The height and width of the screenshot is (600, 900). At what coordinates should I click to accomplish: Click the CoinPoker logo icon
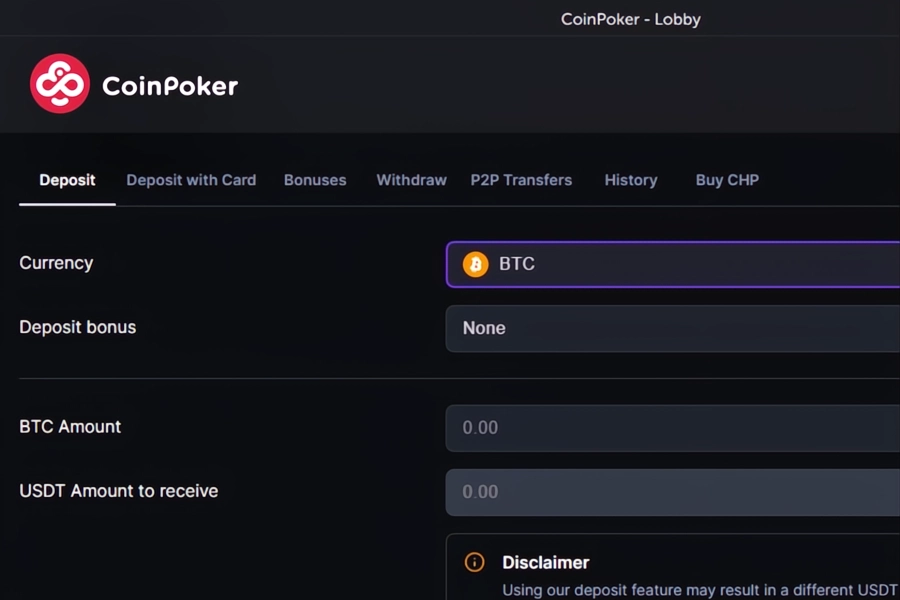60,84
